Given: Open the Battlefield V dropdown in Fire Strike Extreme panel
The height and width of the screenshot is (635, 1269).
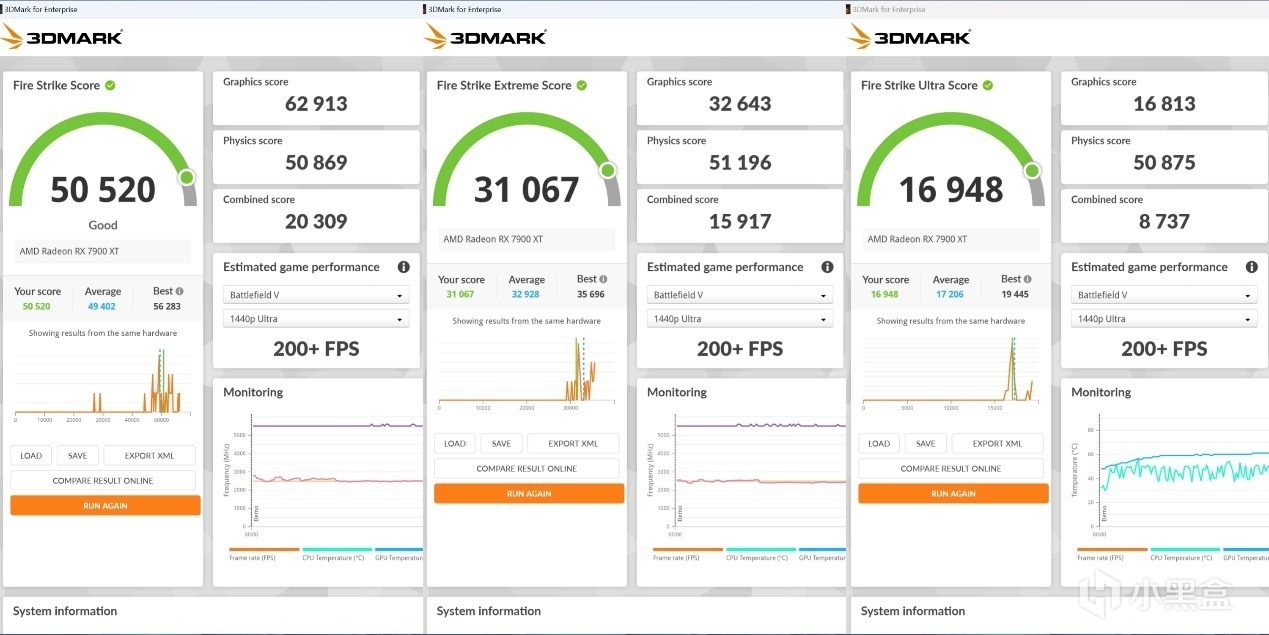Looking at the screenshot, I should (x=740, y=295).
